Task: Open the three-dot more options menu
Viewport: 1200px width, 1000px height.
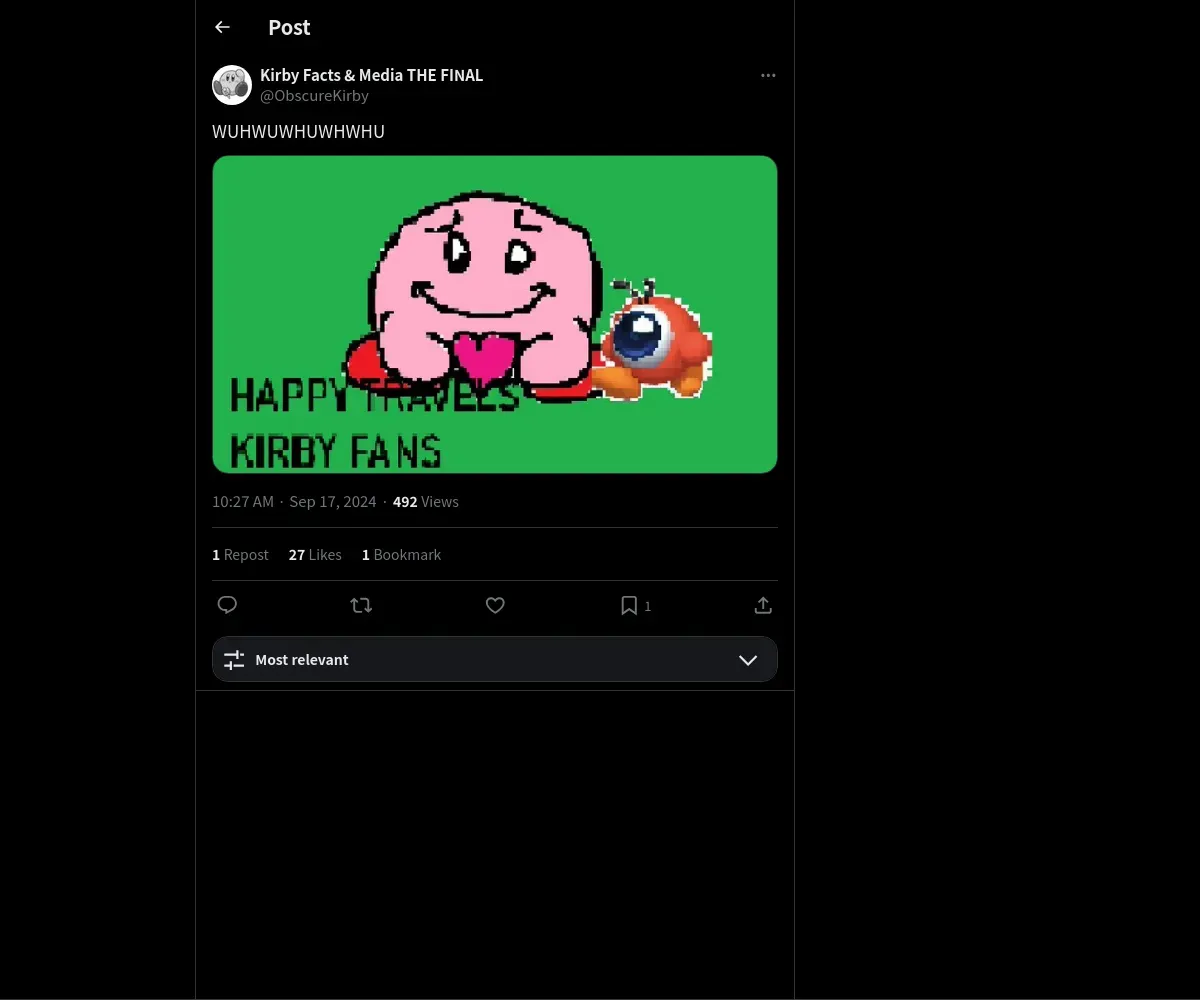Action: tap(768, 75)
